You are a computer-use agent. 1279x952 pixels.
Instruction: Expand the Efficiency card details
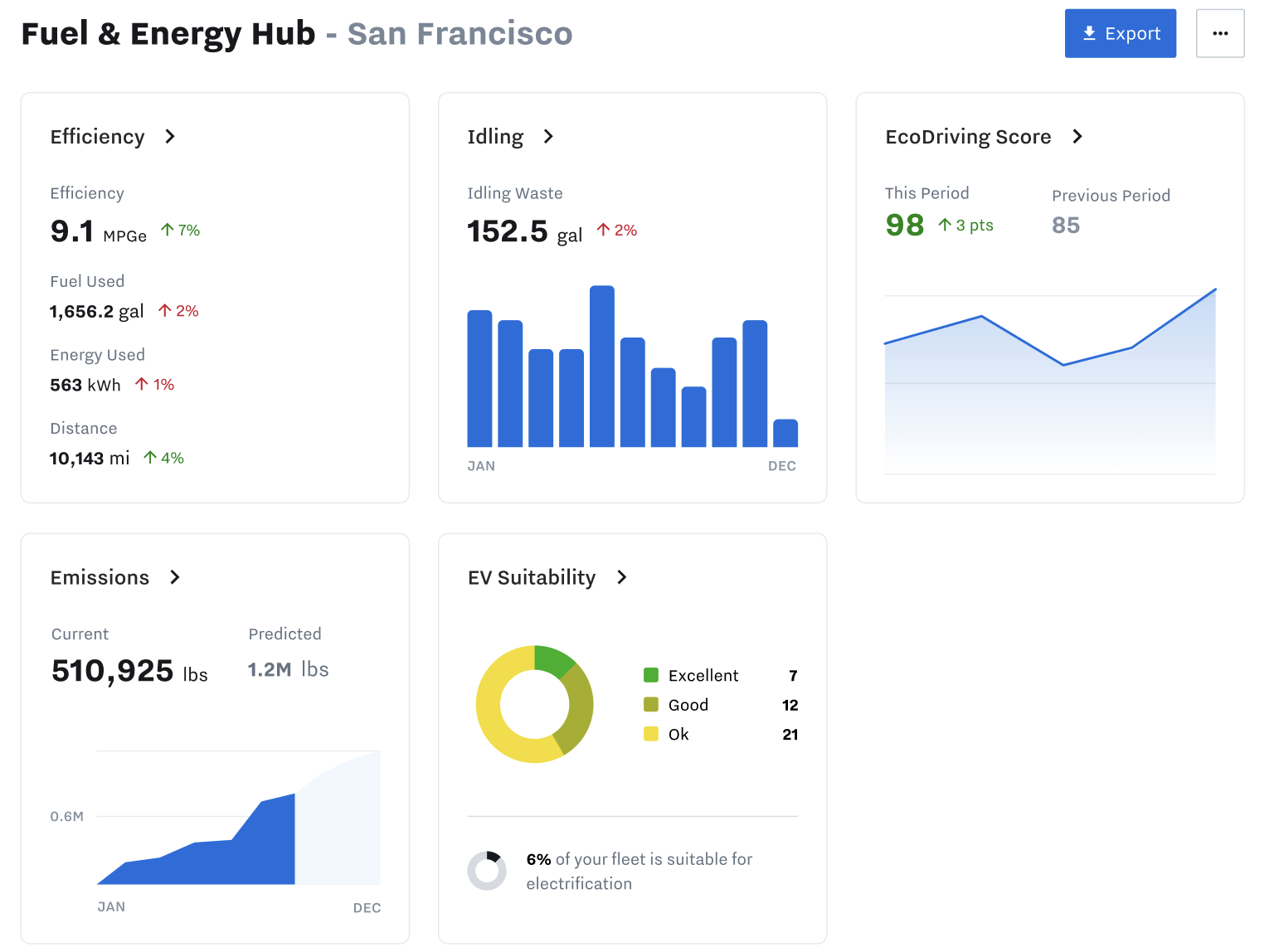170,137
